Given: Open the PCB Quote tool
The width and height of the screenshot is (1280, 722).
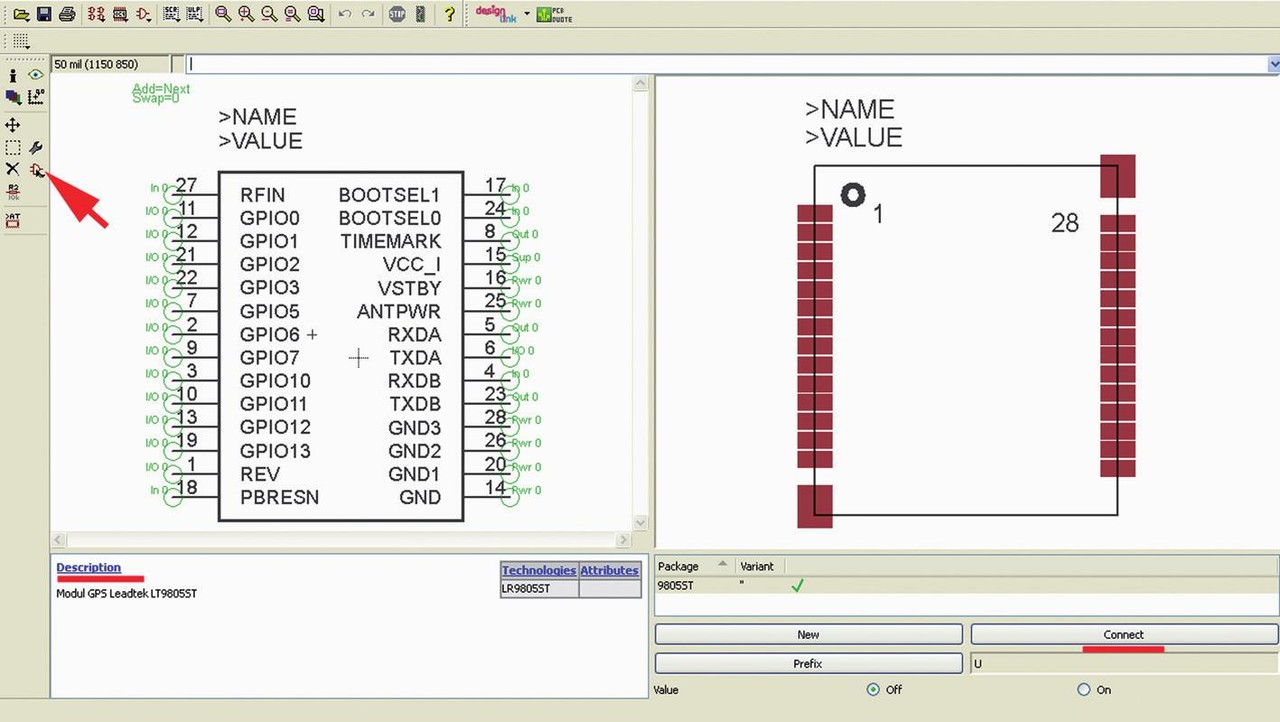Looking at the screenshot, I should pyautogui.click(x=554, y=14).
